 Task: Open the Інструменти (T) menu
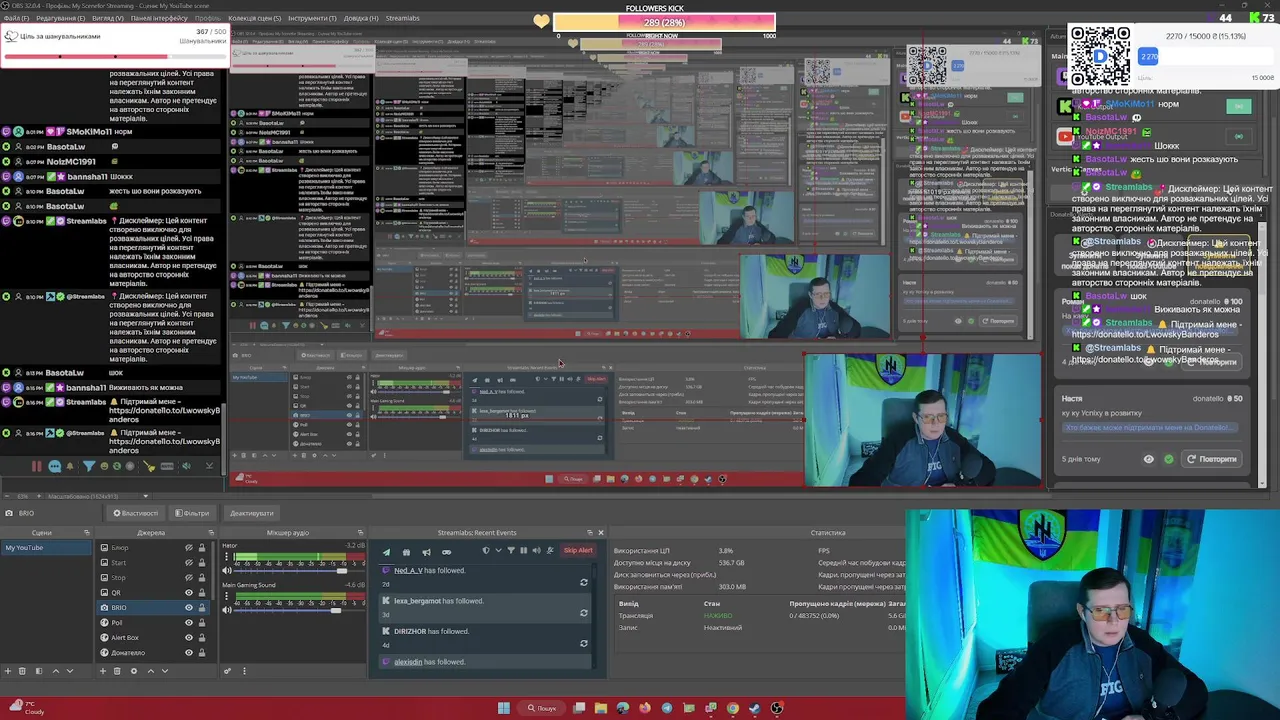coord(312,18)
